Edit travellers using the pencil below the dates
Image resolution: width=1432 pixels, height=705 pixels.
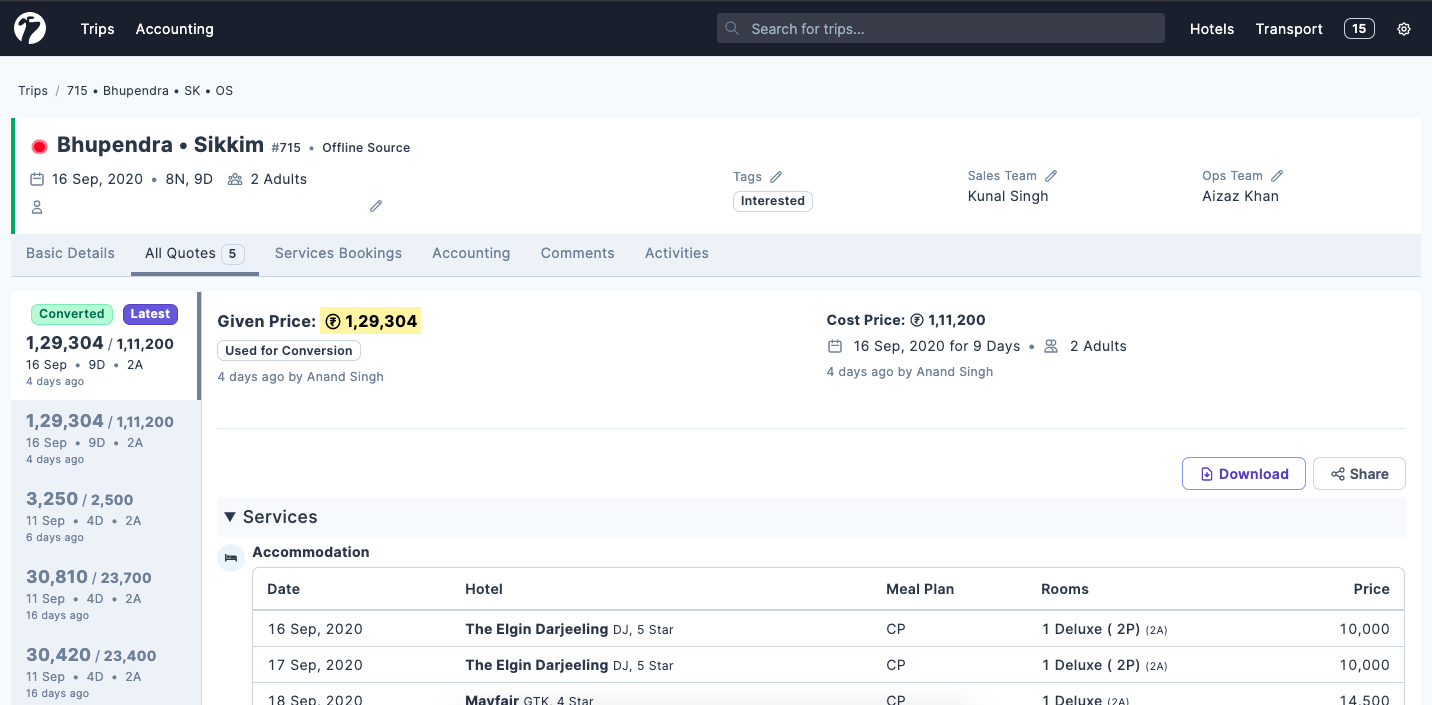376,205
